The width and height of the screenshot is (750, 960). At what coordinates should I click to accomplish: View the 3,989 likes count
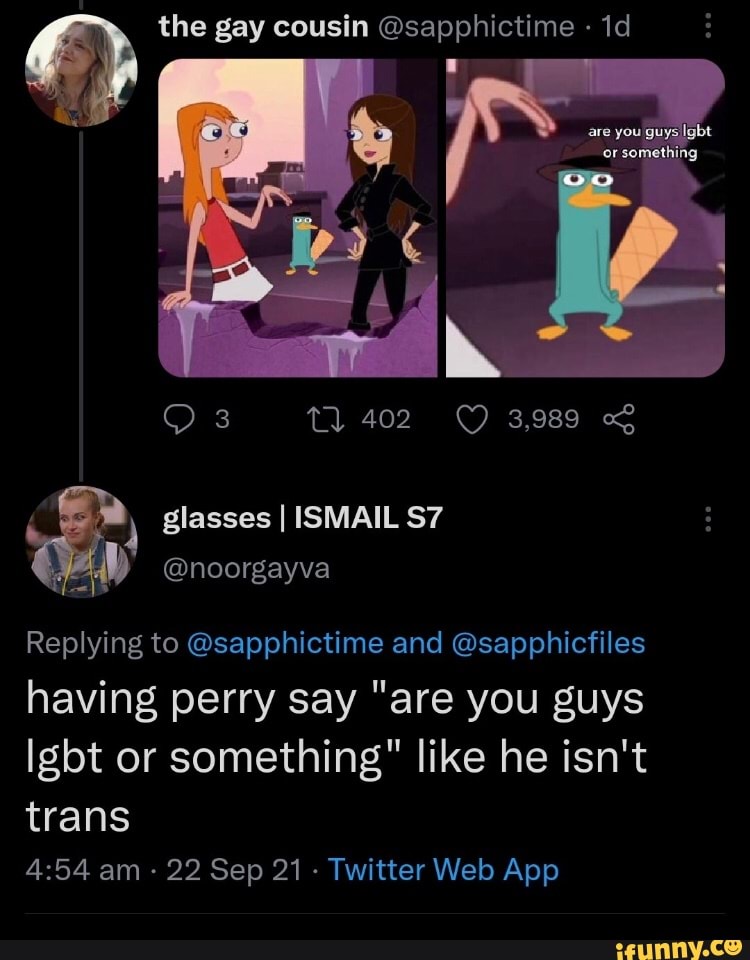[543, 419]
